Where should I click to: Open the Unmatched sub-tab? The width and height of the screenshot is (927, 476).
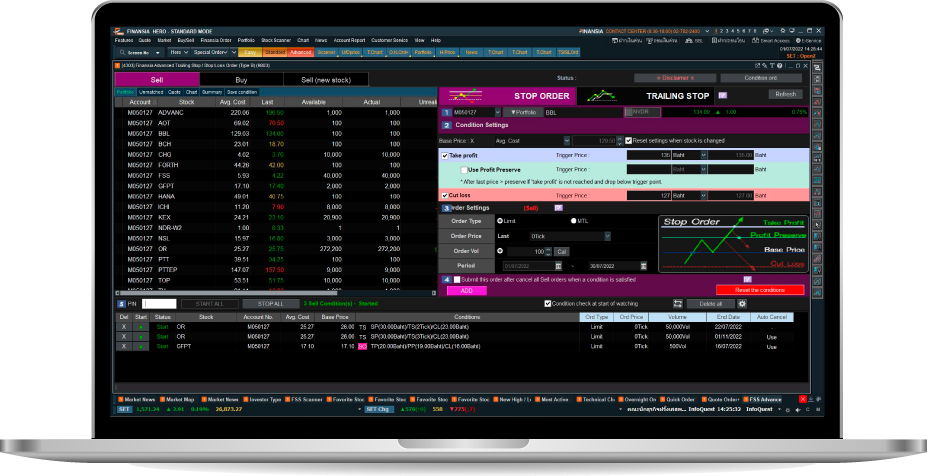(x=151, y=92)
